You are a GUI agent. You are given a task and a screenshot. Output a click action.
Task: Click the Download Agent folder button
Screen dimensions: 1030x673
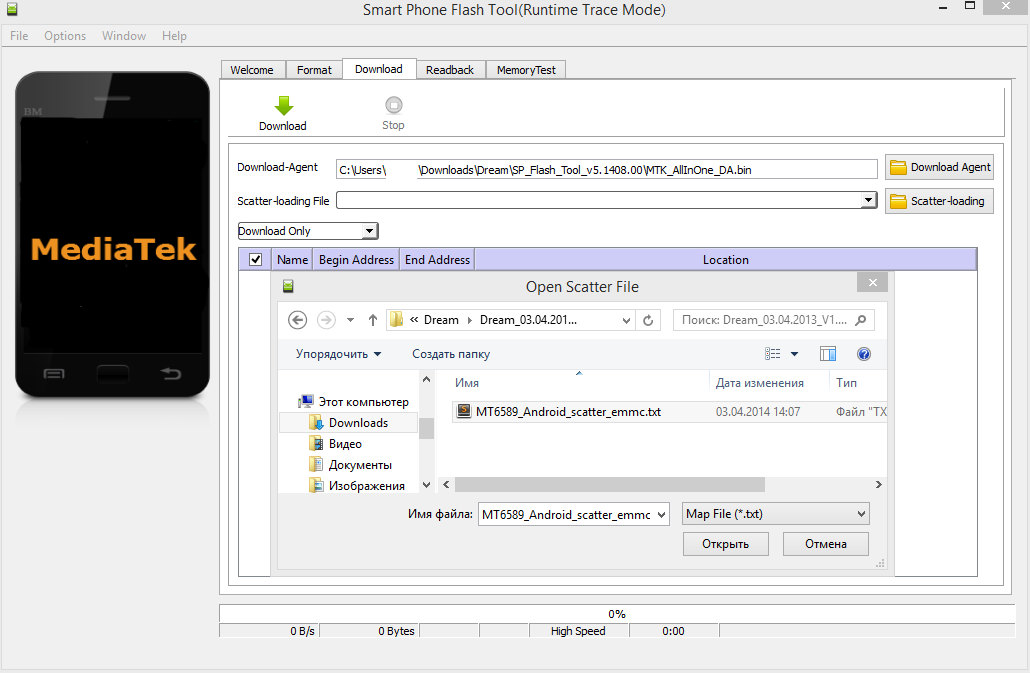pyautogui.click(x=939, y=167)
